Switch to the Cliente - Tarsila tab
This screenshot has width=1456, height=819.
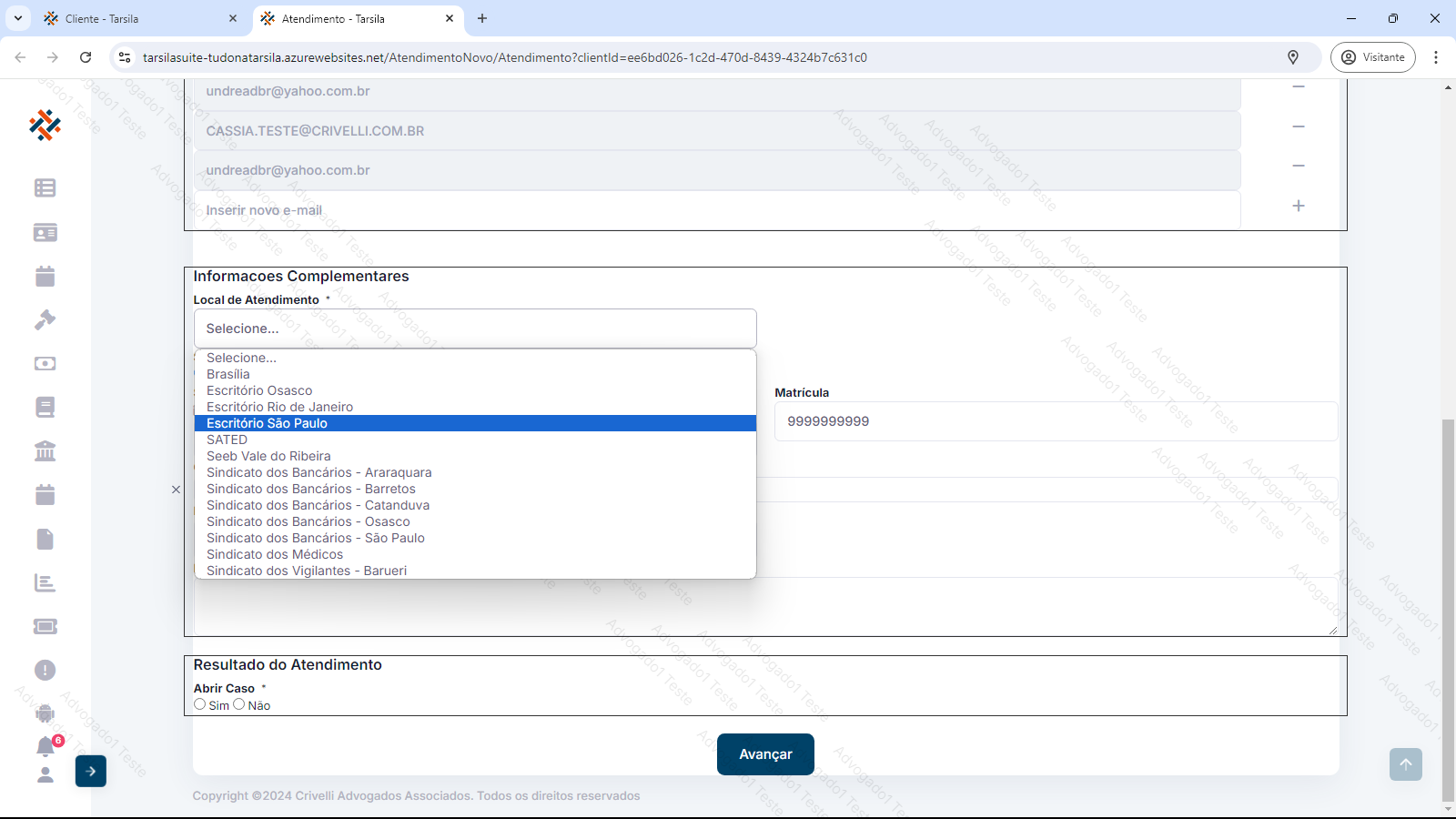click(x=136, y=18)
